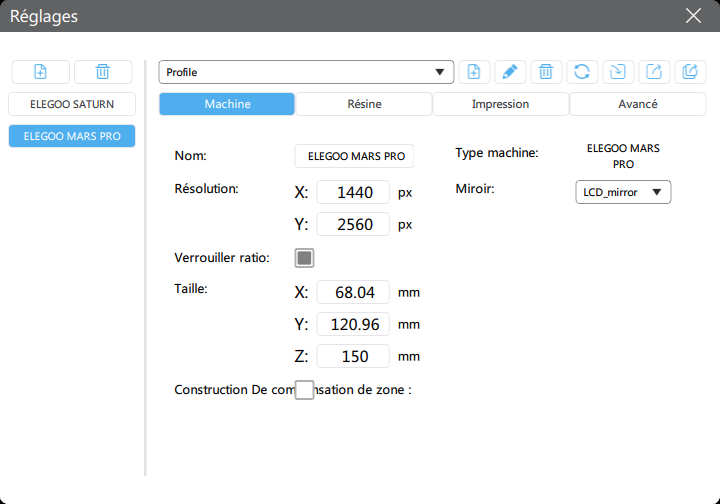Screen dimensions: 720x504
Task: Open the Profile dropdown
Action: click(x=306, y=72)
